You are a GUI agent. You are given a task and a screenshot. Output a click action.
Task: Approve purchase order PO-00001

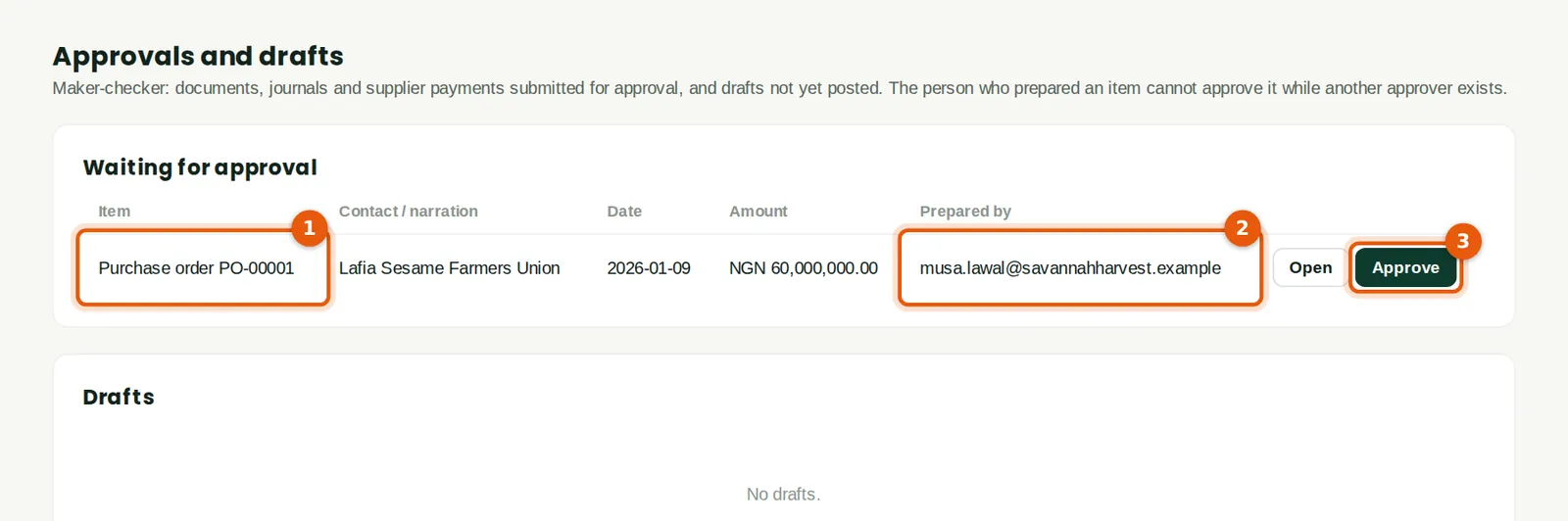tap(1405, 267)
